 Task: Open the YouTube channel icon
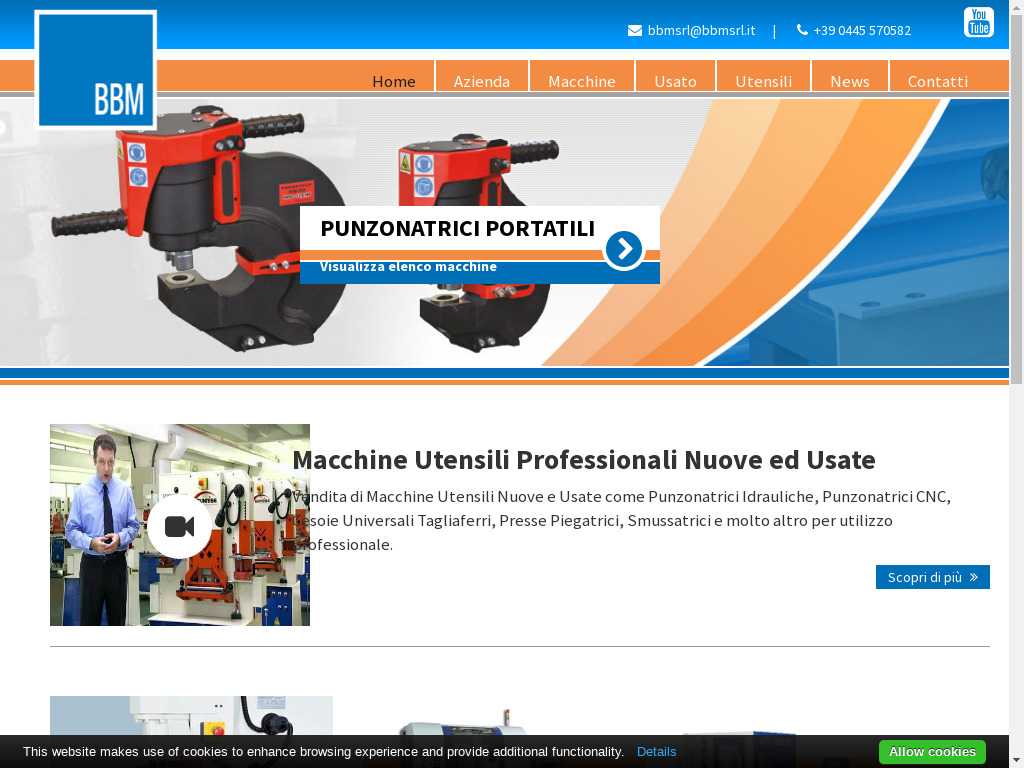click(978, 22)
